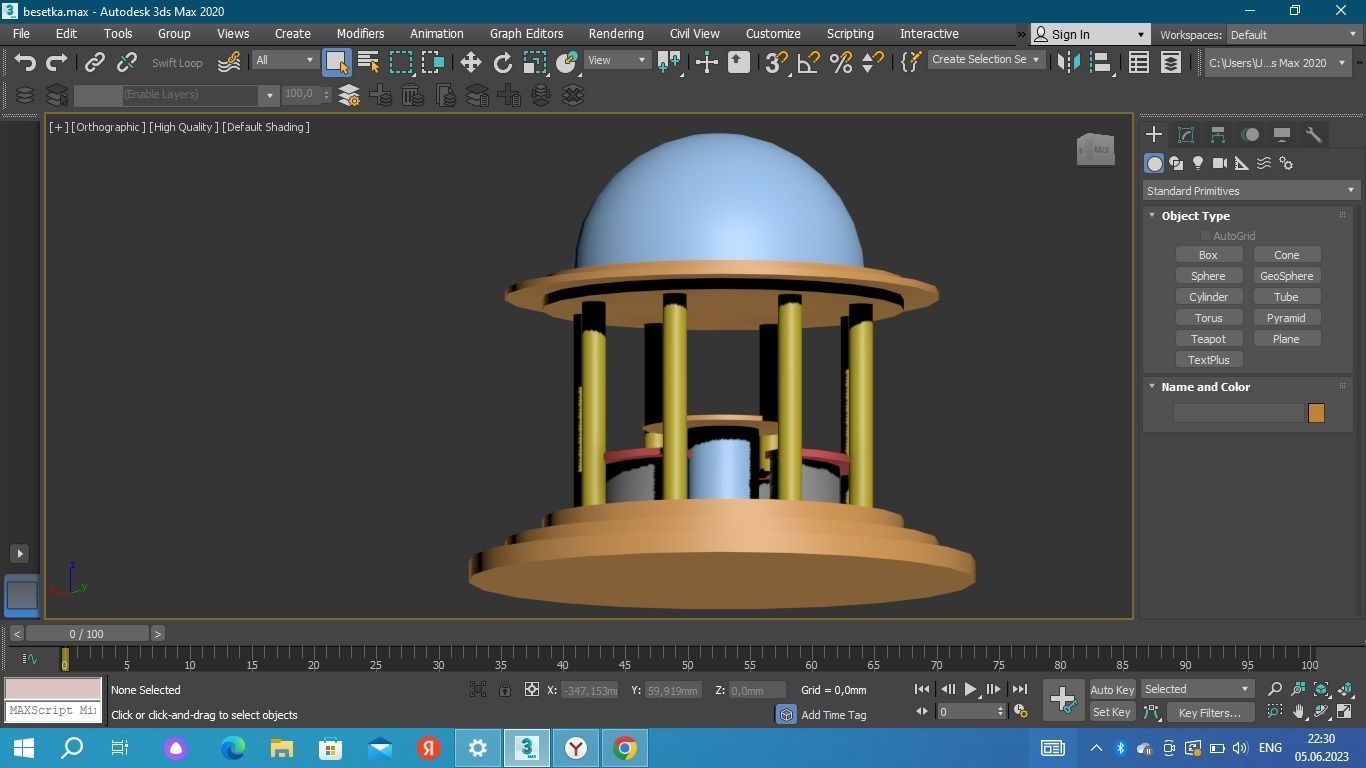Screen dimensions: 1366x768
Task: Open the All selection filter dropdown
Action: [x=284, y=60]
